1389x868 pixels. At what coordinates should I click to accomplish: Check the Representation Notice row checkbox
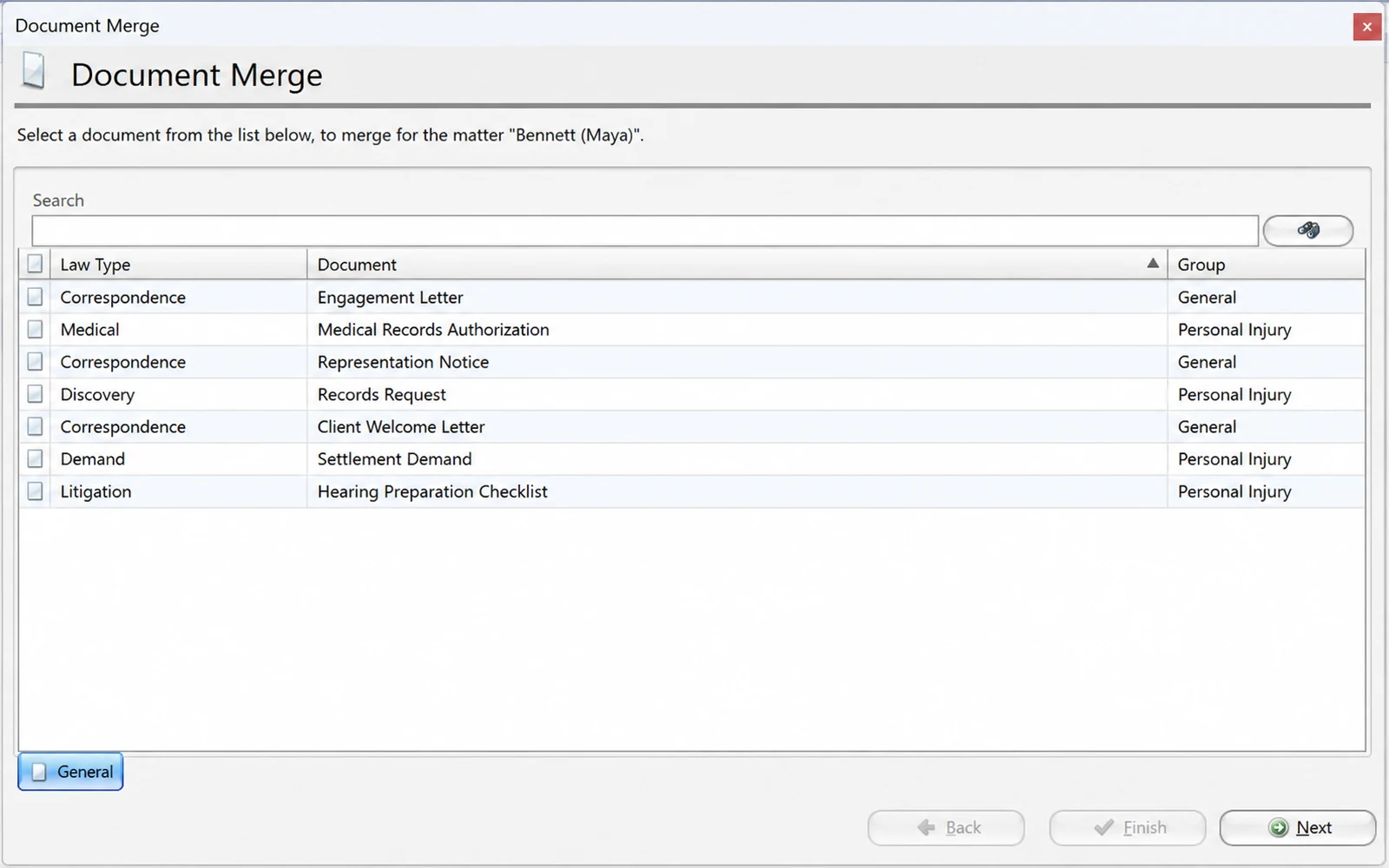coord(35,361)
